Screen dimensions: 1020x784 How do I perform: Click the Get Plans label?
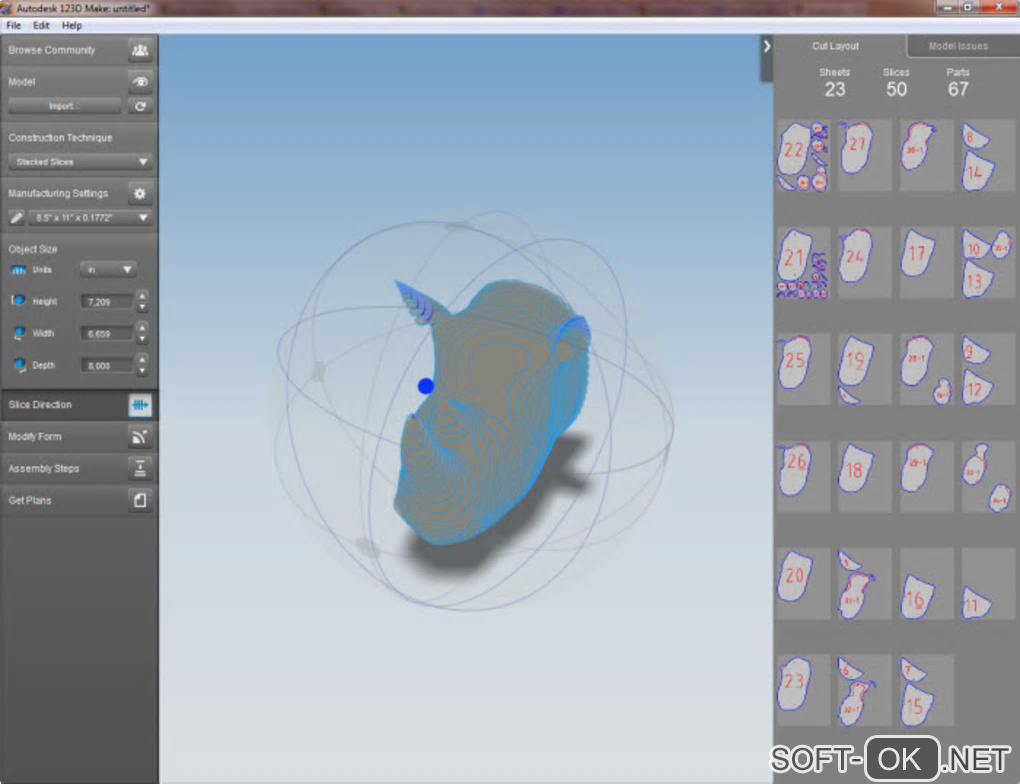click(x=29, y=500)
